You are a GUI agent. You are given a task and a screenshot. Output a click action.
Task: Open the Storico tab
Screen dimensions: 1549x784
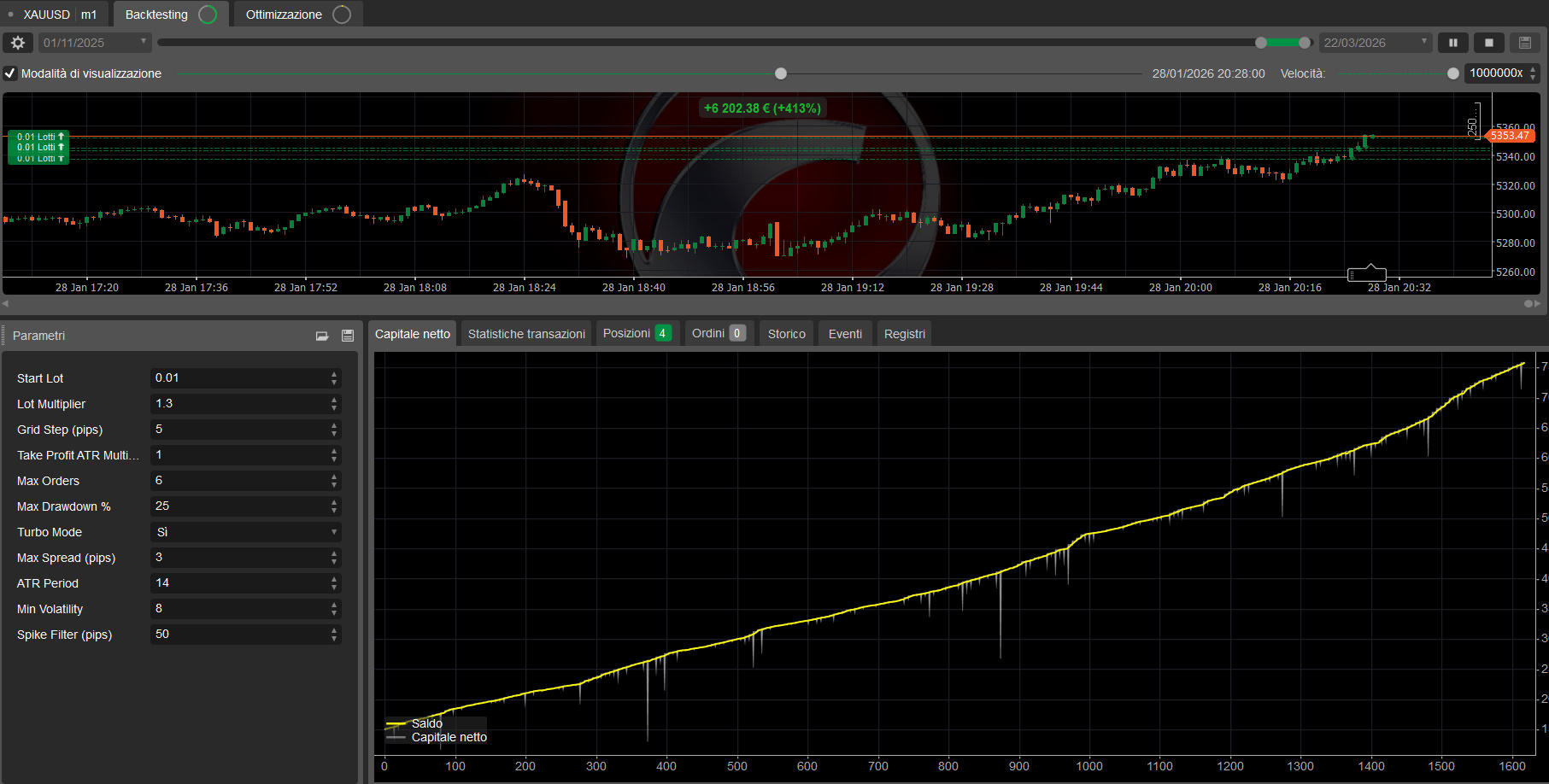click(786, 334)
